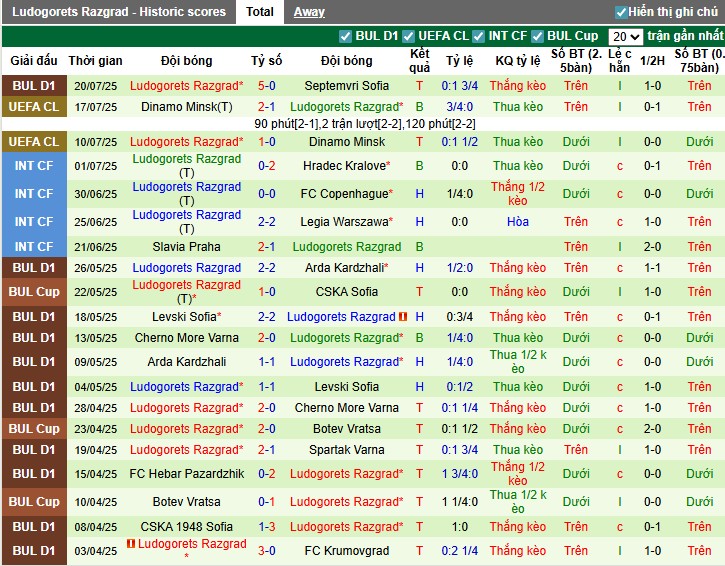Click the red card icon beside Ludogorets in the 18/05/25 row

[403, 317]
